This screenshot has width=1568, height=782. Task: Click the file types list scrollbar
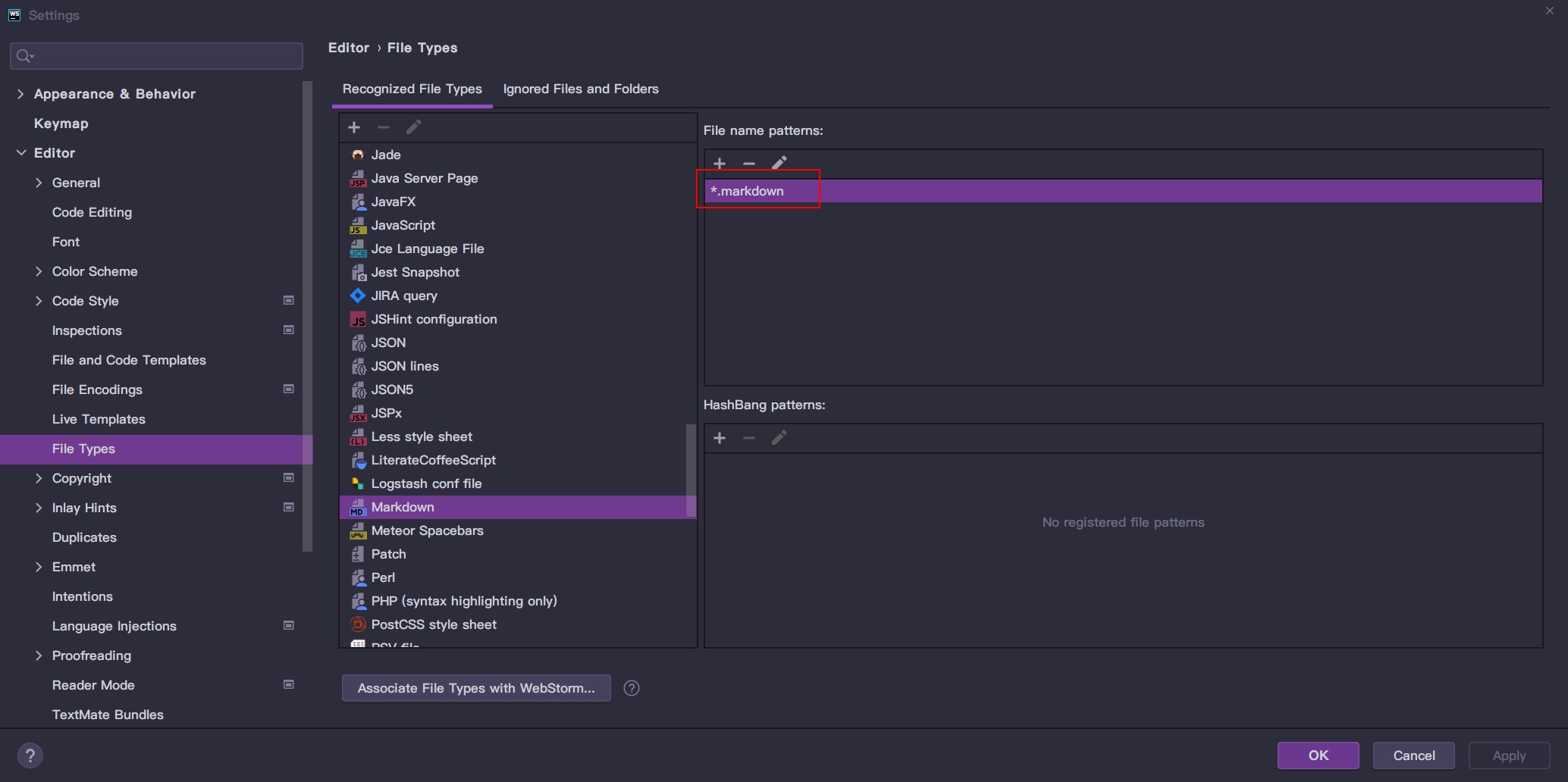pyautogui.click(x=691, y=470)
